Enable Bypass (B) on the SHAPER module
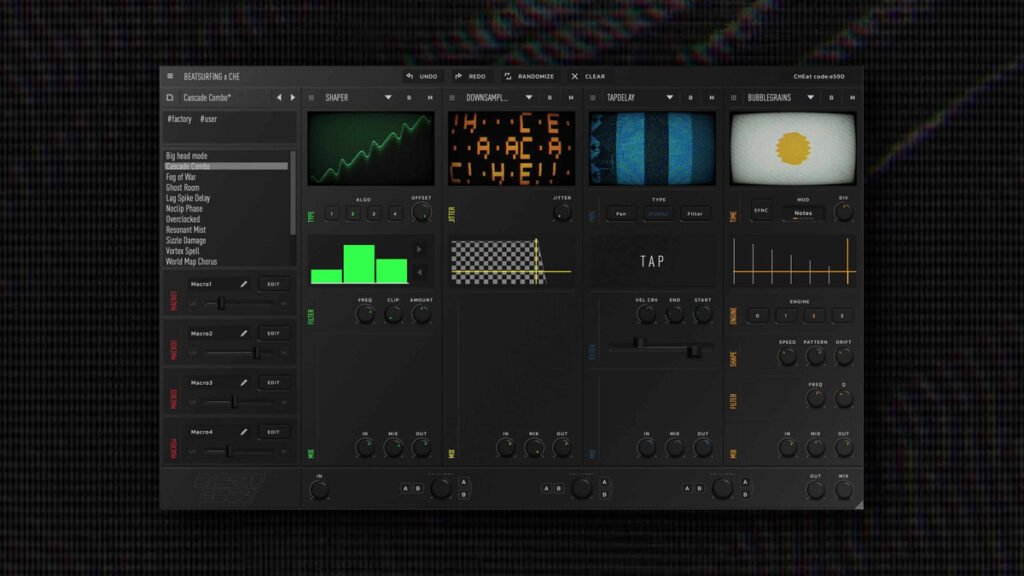 408,97
